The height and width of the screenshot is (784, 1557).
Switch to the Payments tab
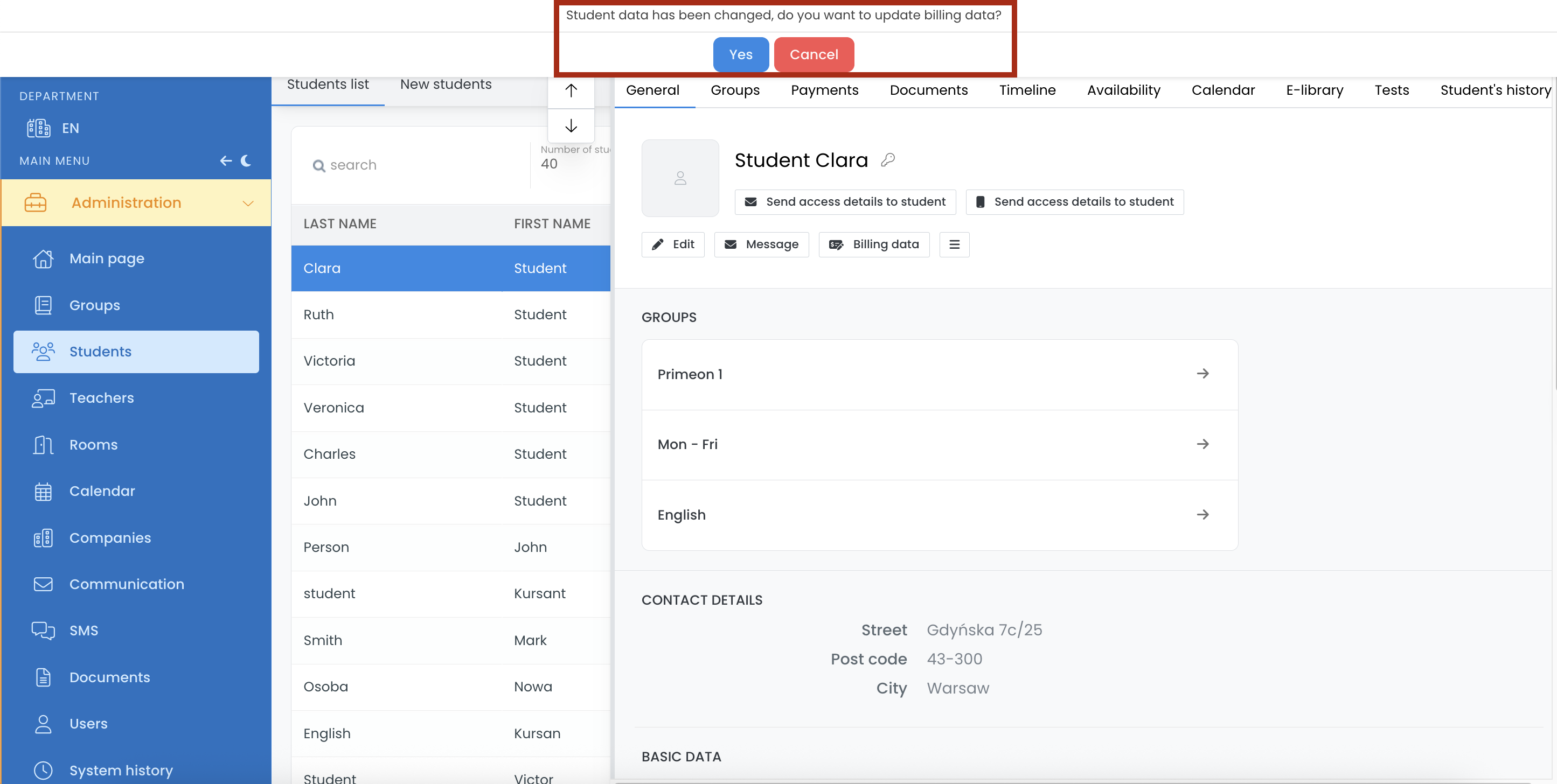click(824, 90)
